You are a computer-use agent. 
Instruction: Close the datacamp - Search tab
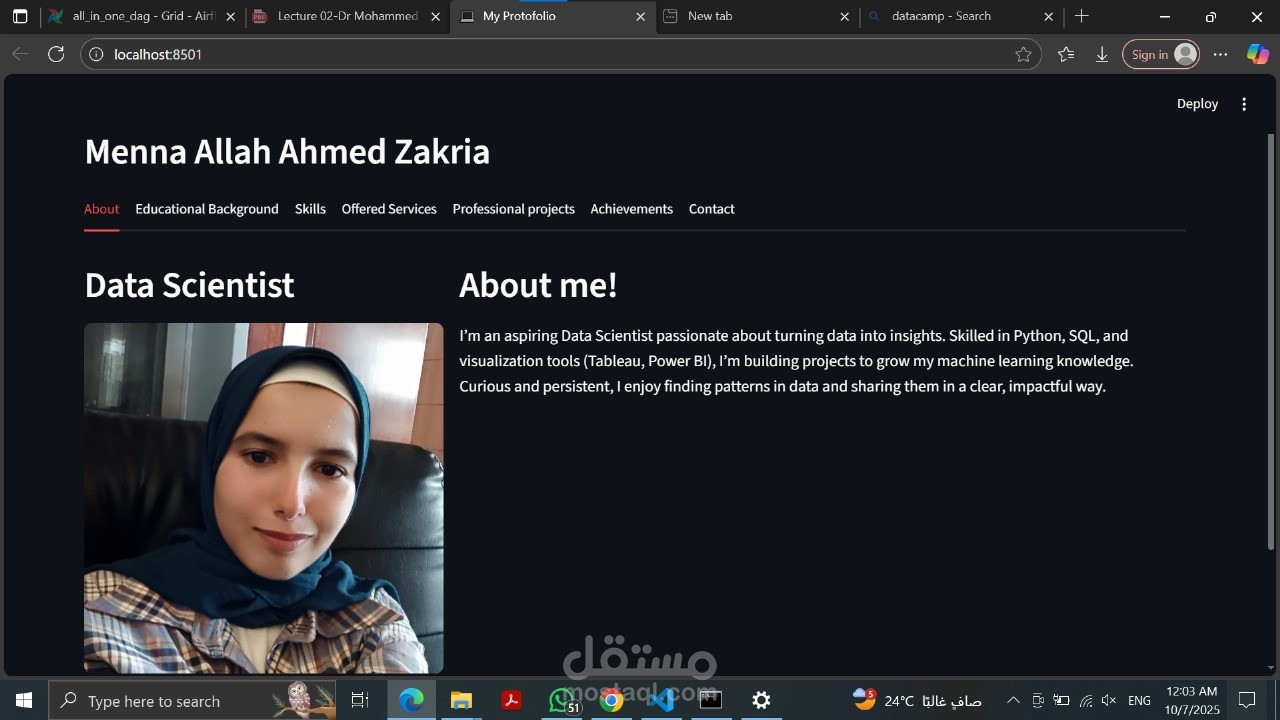click(1048, 17)
